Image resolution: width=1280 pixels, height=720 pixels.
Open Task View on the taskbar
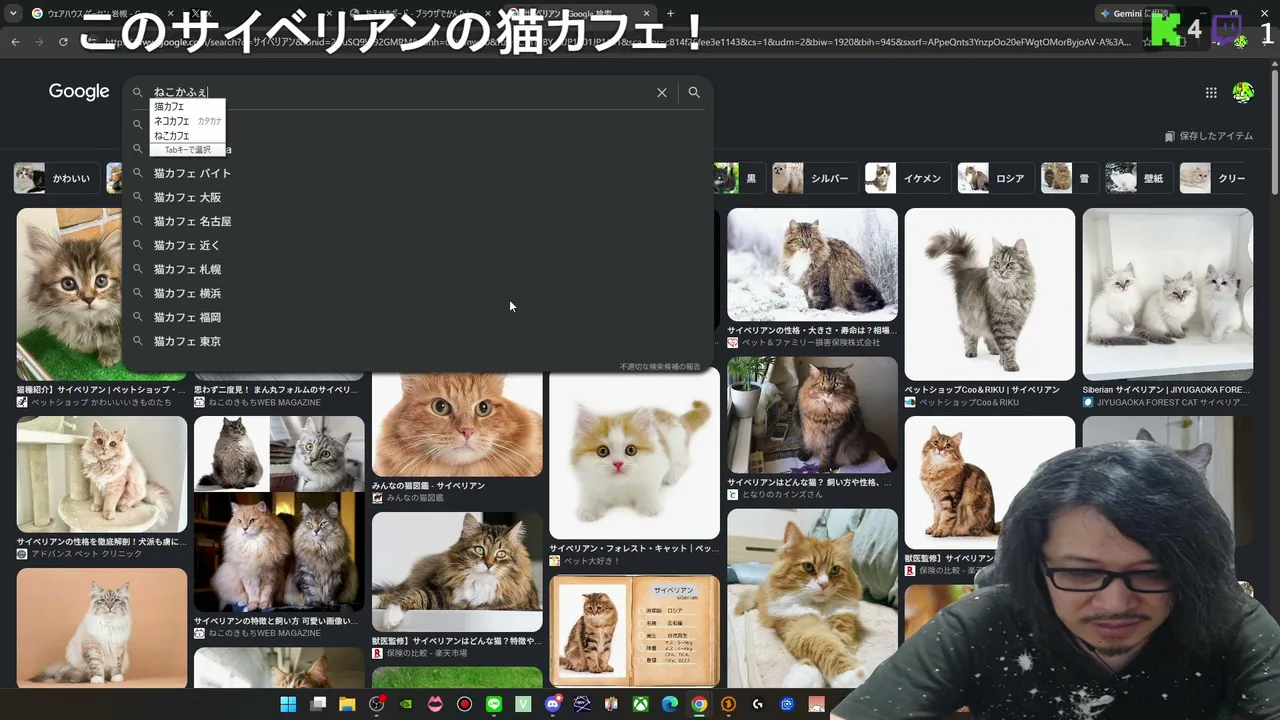[318, 704]
